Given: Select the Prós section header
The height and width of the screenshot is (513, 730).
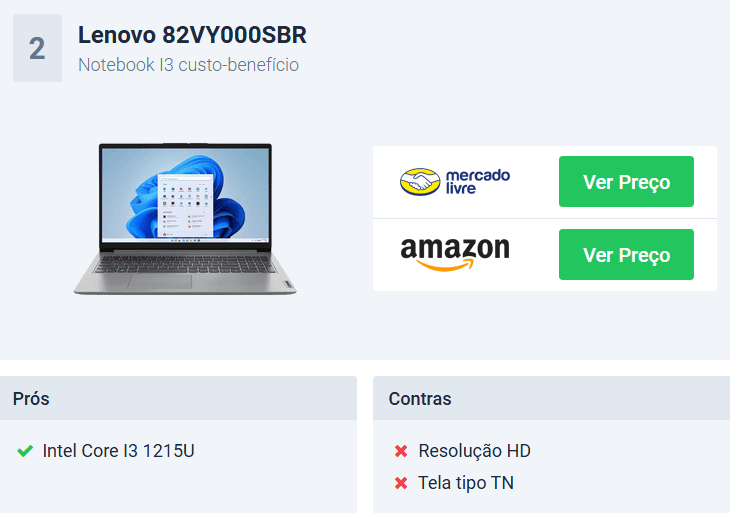Looking at the screenshot, I should coord(178,398).
